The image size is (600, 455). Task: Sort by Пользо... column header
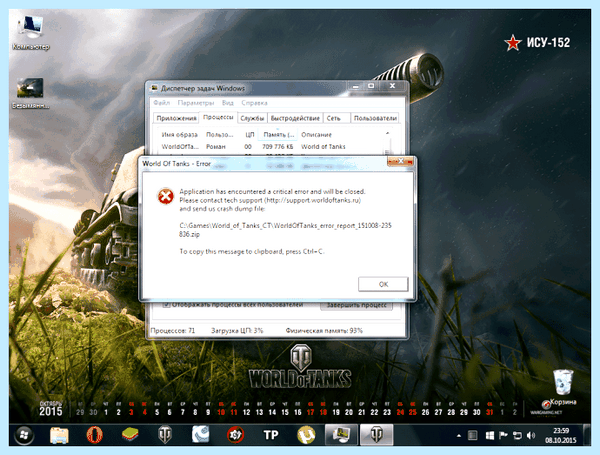coord(220,135)
